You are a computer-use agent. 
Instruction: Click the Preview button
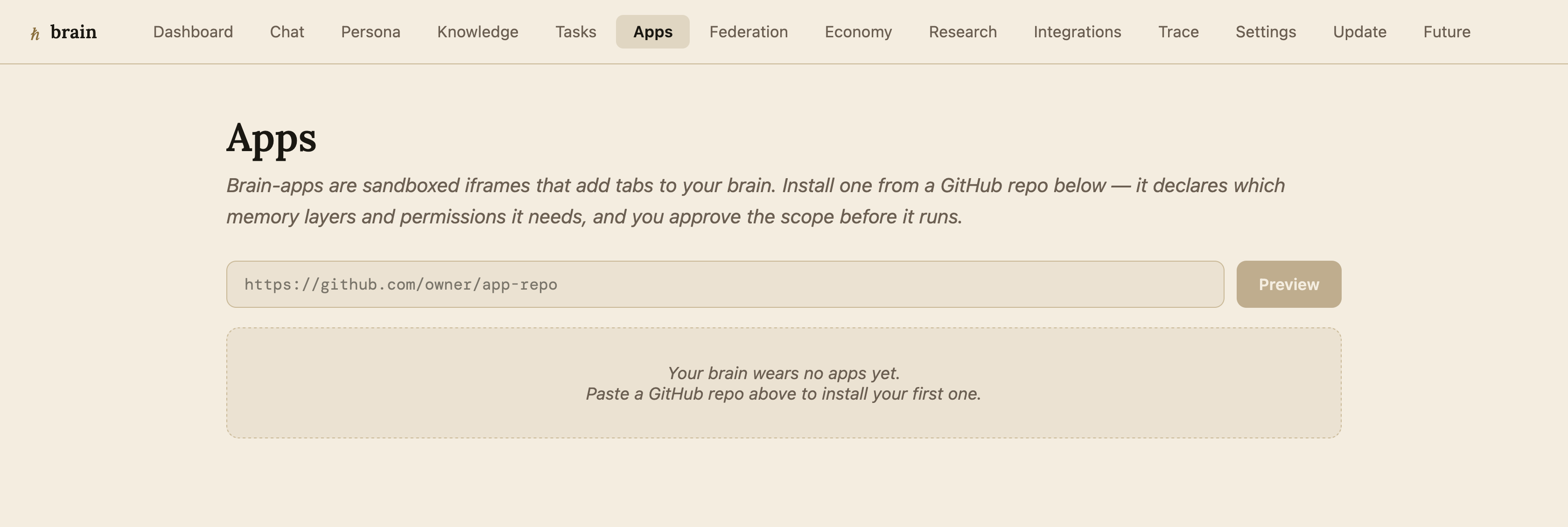tap(1288, 284)
